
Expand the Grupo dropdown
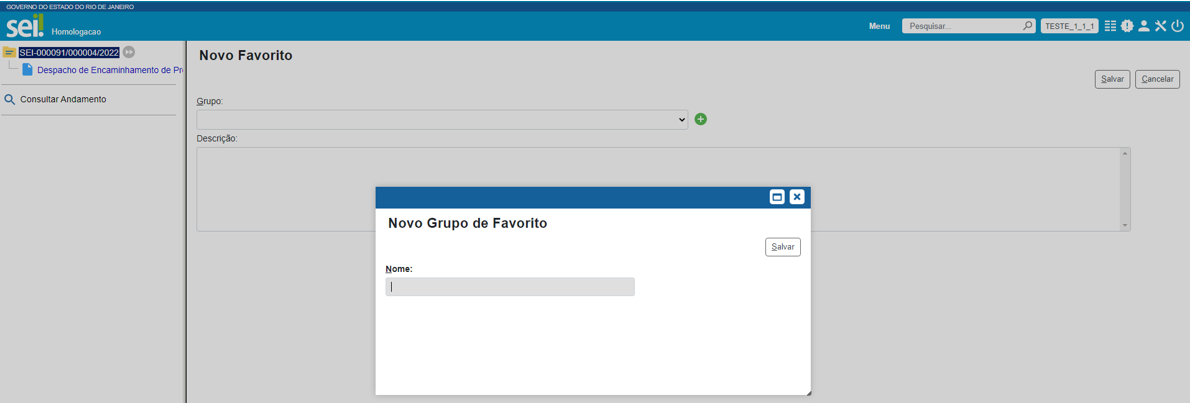[442, 120]
